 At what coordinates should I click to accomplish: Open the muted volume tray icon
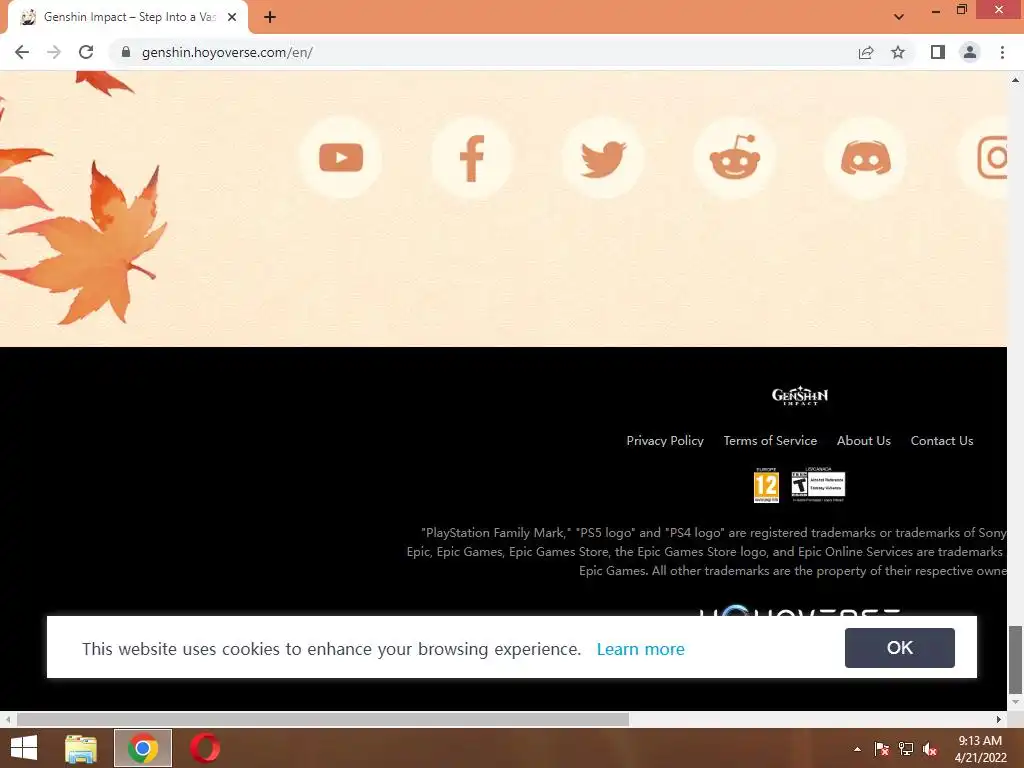(929, 749)
